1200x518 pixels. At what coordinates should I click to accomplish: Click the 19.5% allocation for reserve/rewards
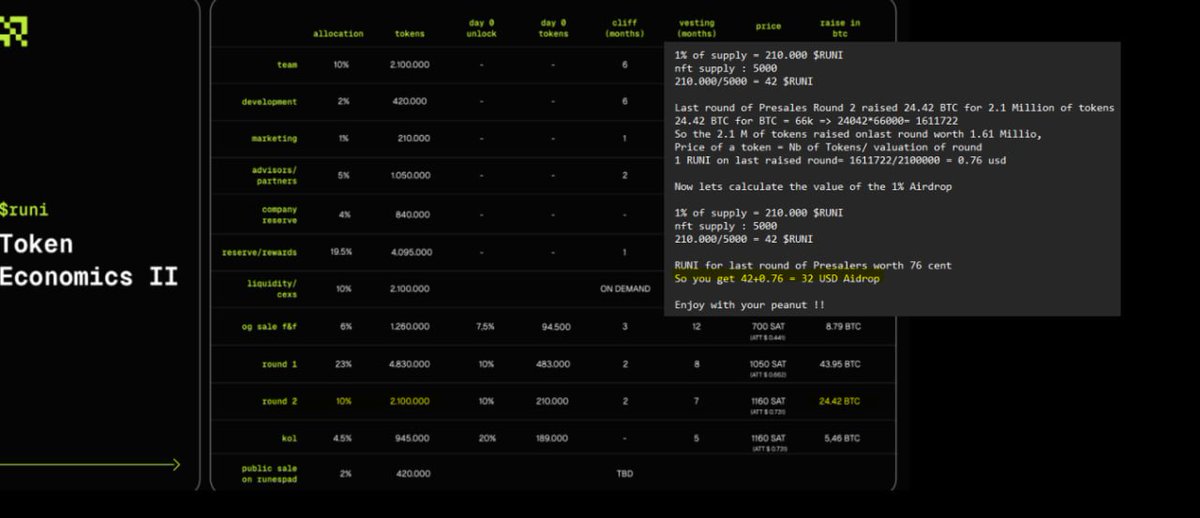(x=343, y=252)
